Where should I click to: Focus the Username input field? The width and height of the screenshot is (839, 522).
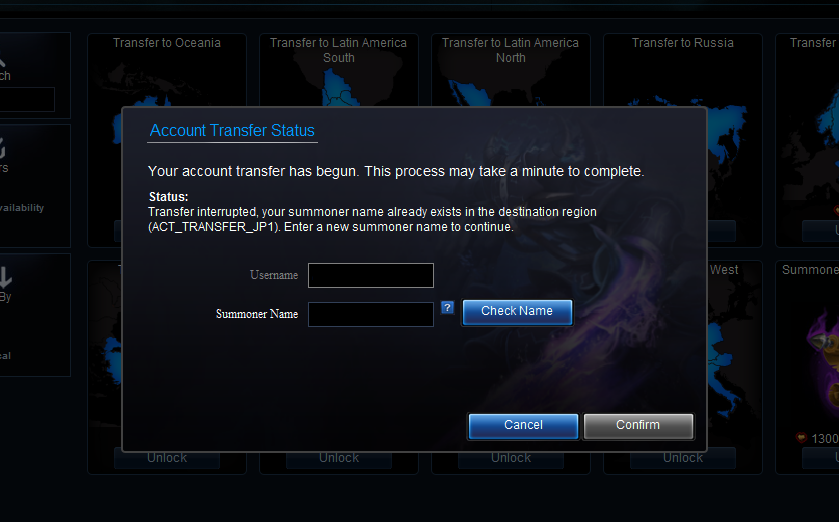pos(371,275)
